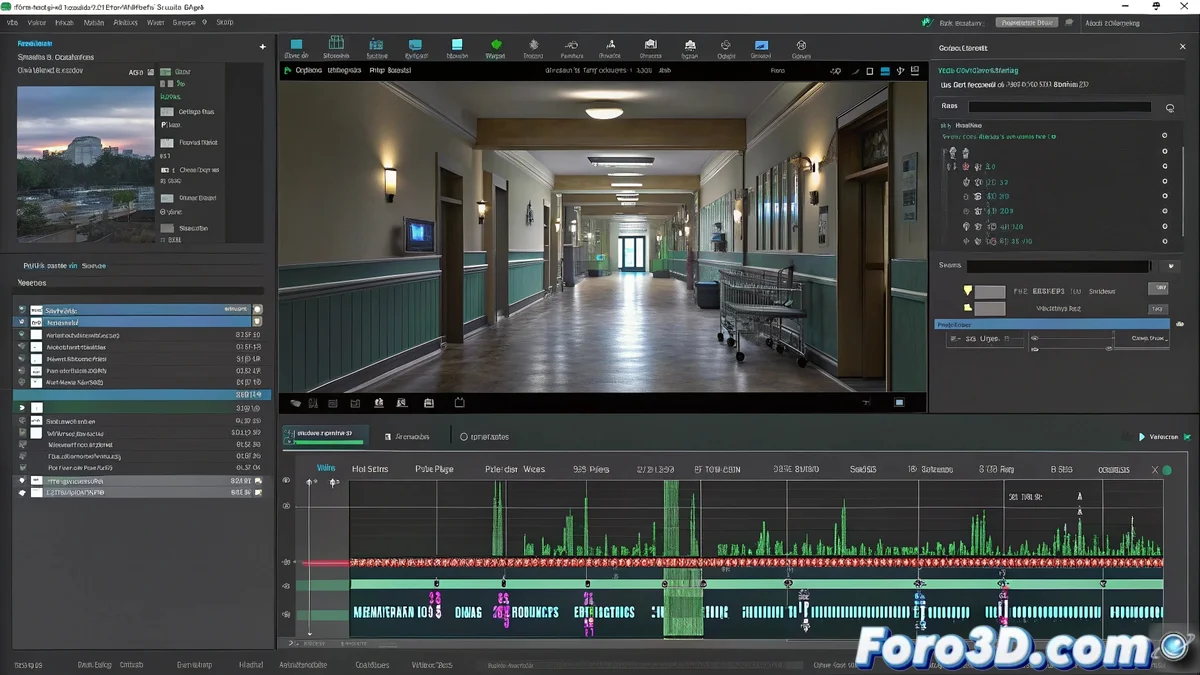Select the teal highlighted row in the media list
Image resolution: width=1200 pixels, height=675 pixels.
(x=142, y=395)
